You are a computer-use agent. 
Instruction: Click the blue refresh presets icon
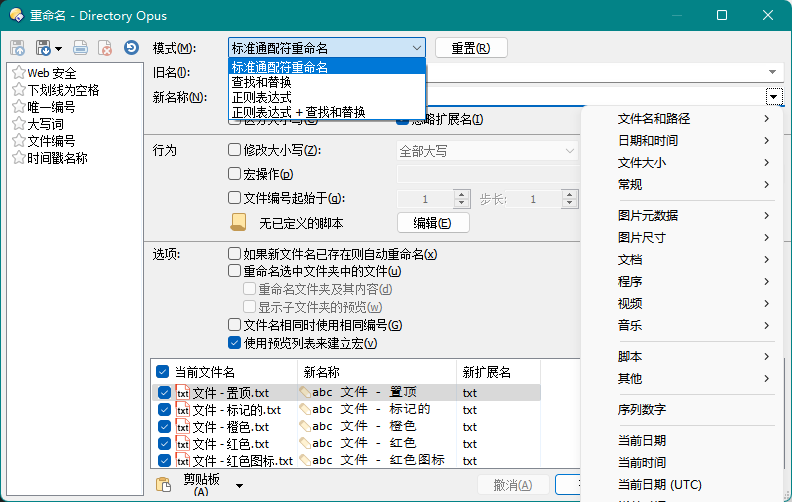(131, 48)
